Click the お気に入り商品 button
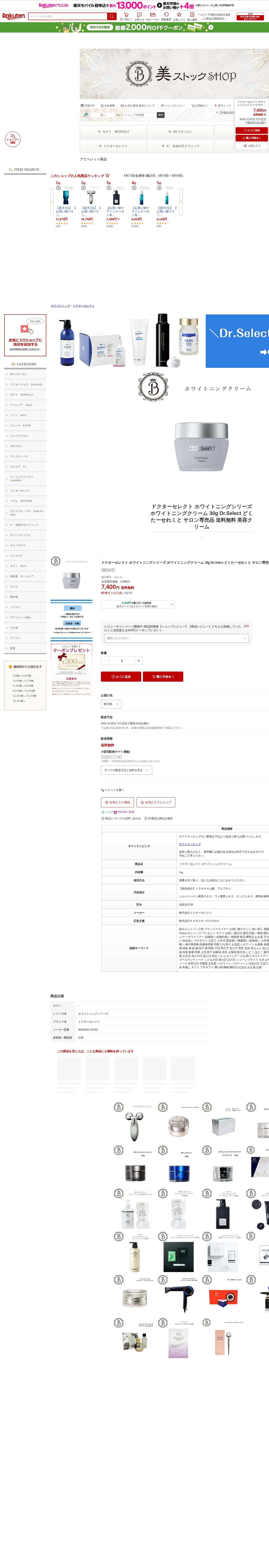 click(118, 802)
